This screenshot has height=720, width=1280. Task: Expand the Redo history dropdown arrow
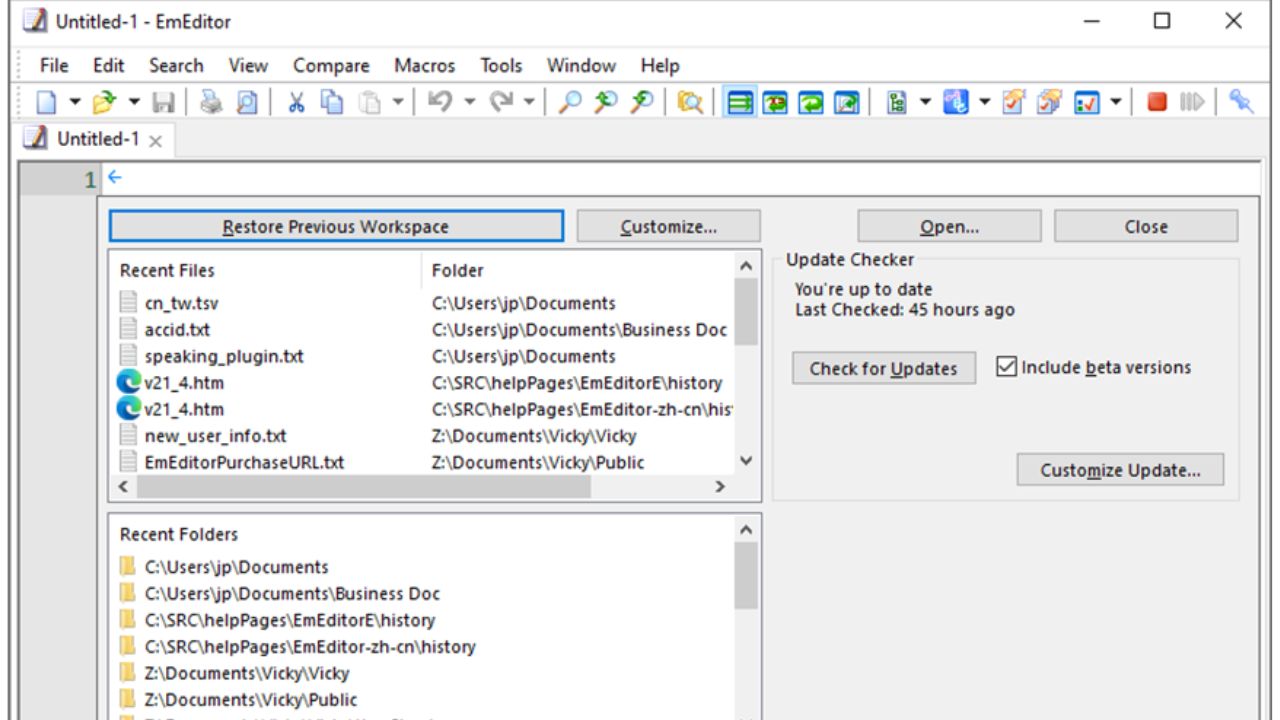(x=529, y=102)
